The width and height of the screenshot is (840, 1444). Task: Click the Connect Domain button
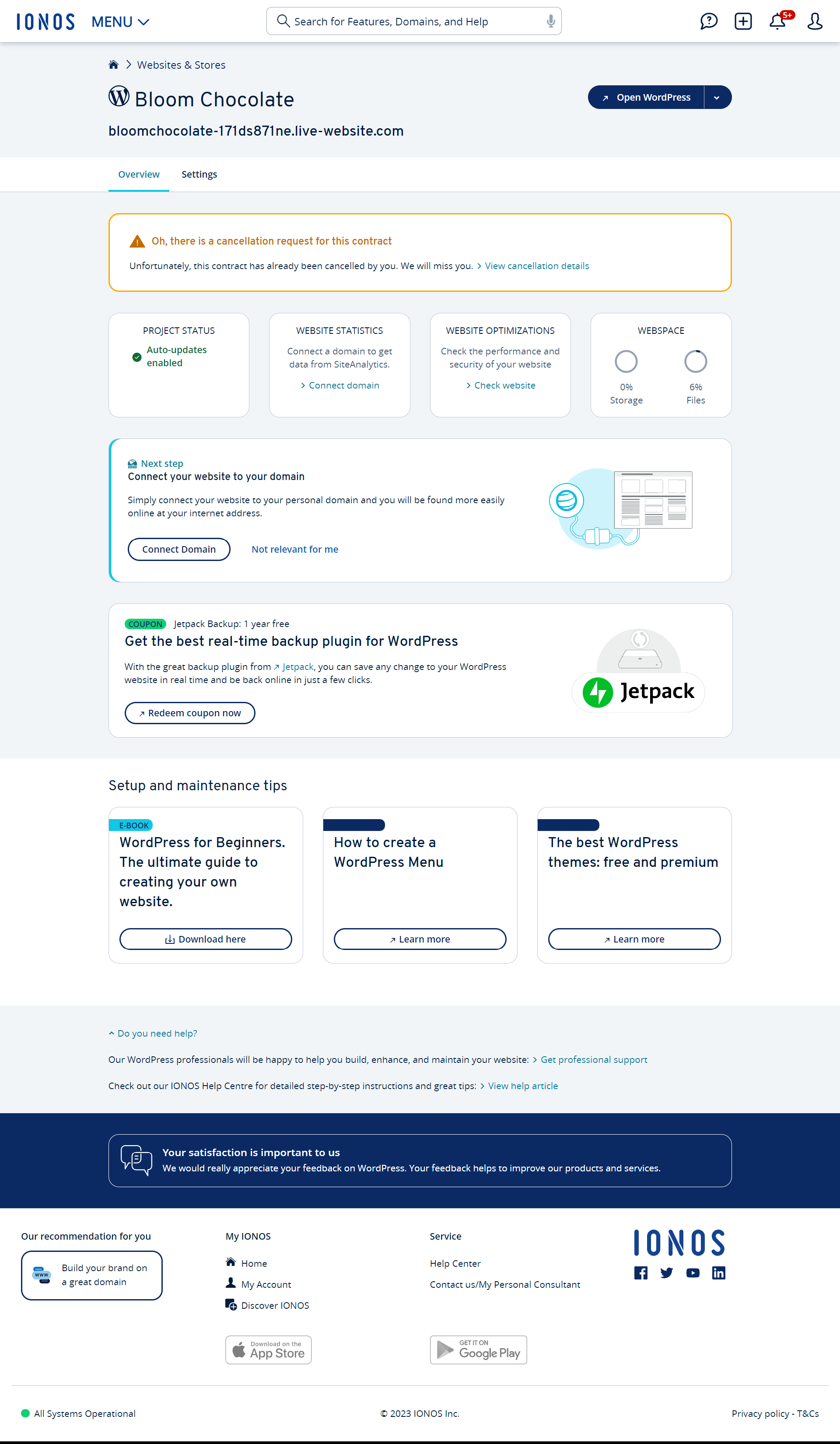179,548
